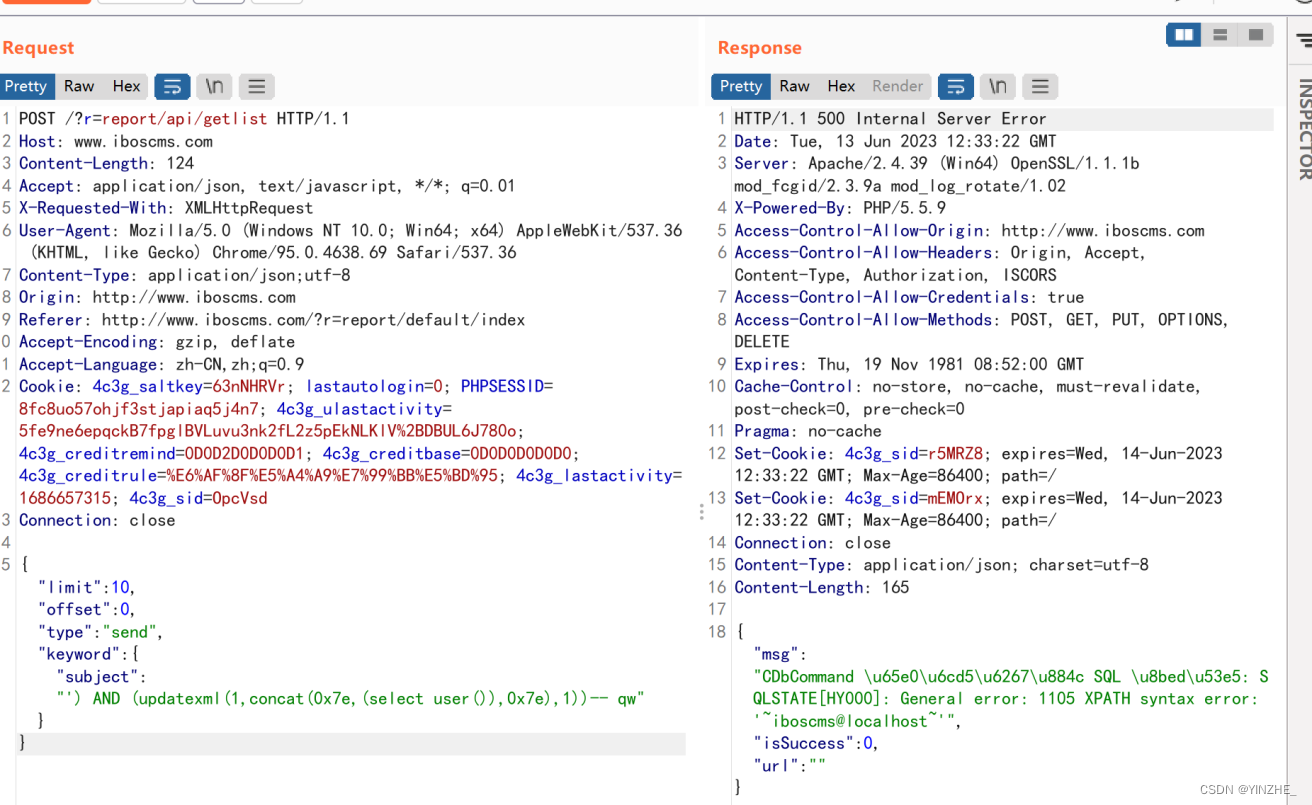The width and height of the screenshot is (1312, 805).
Task: Click the Access-Control-Allow-Credentials: true header
Action: pyautogui.click(x=909, y=297)
